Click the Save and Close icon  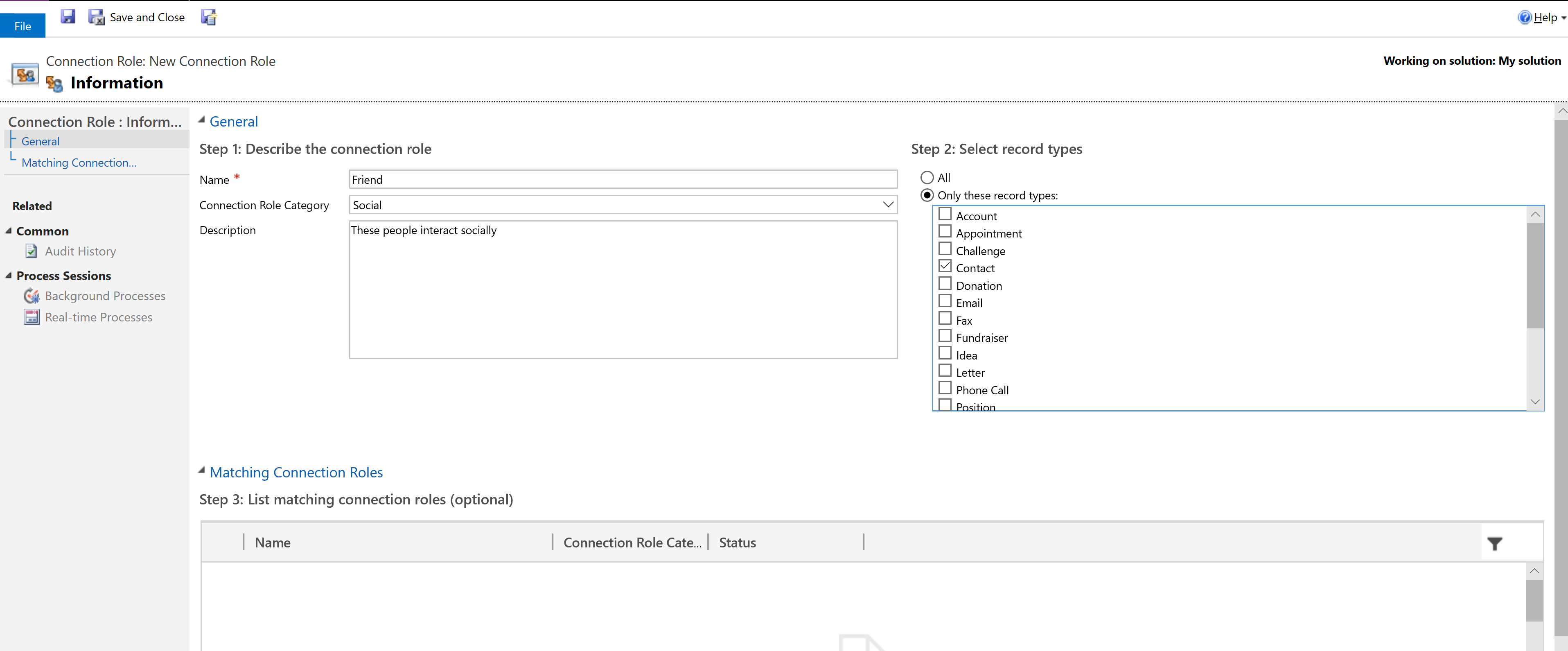click(97, 17)
